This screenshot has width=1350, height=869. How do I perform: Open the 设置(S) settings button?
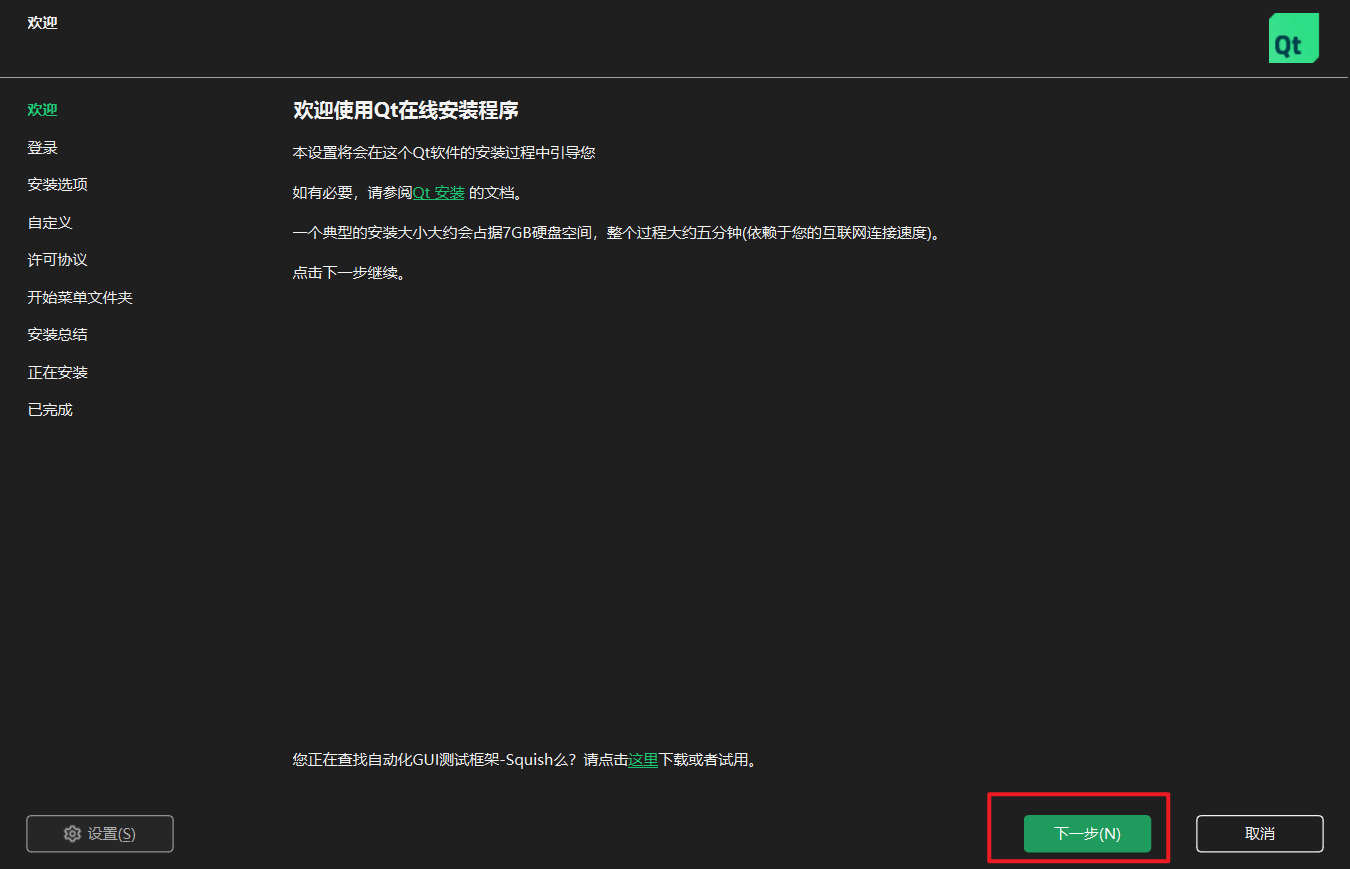coord(100,833)
